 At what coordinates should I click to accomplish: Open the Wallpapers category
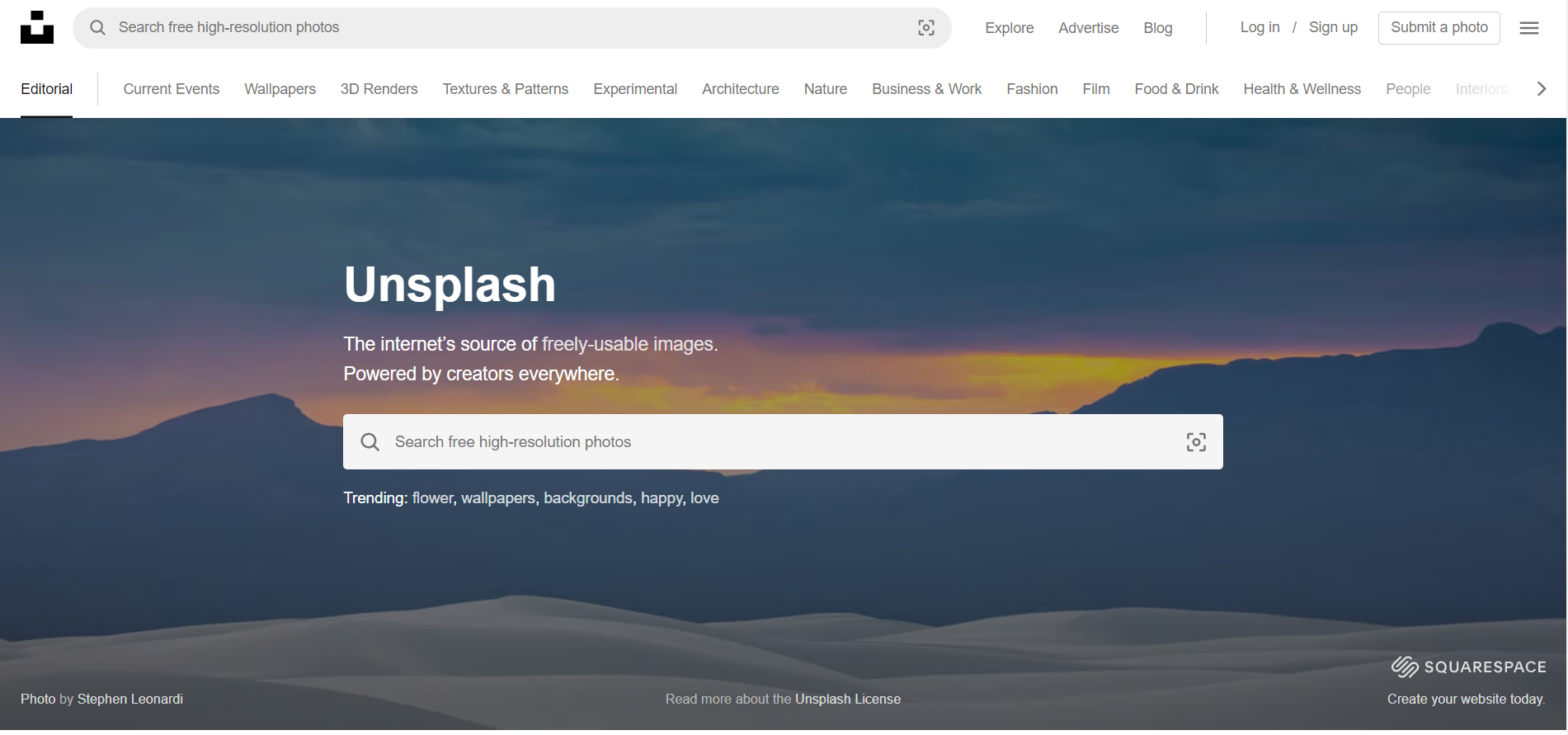280,89
